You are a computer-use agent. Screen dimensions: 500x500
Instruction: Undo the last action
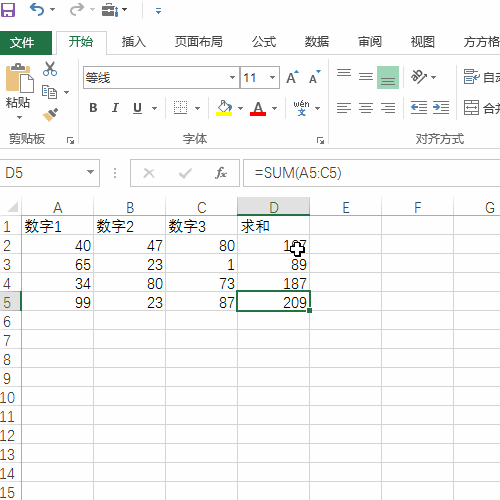tap(37, 10)
